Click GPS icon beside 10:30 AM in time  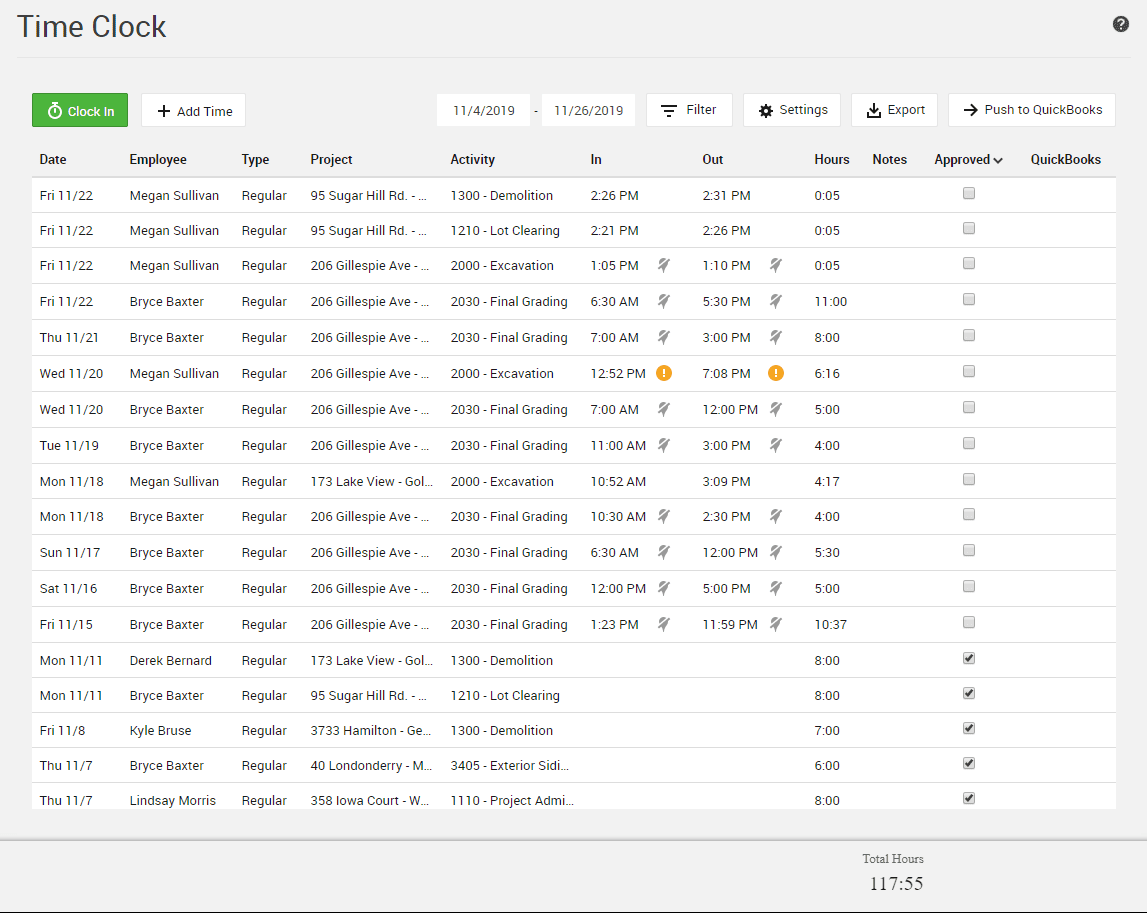663,516
